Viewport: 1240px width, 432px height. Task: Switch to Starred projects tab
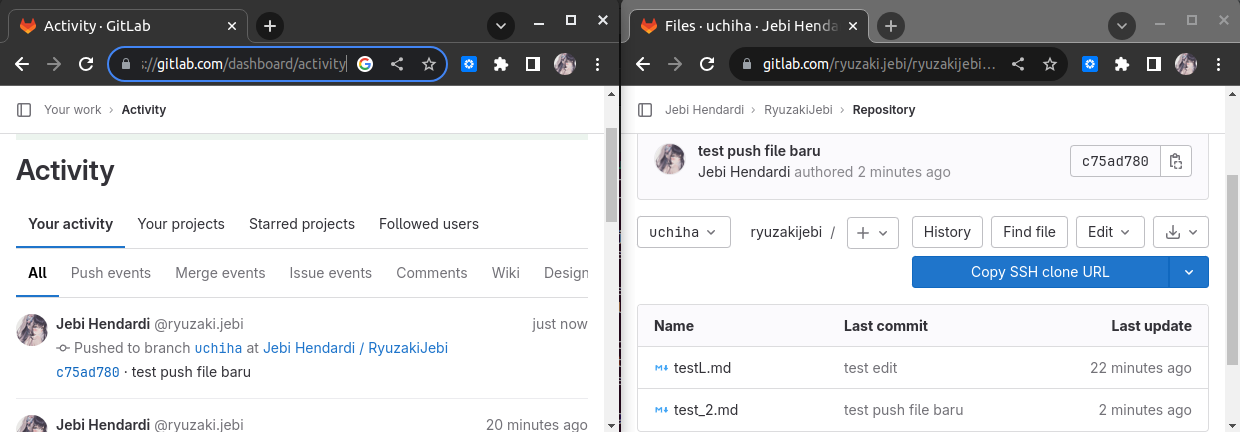click(x=302, y=224)
